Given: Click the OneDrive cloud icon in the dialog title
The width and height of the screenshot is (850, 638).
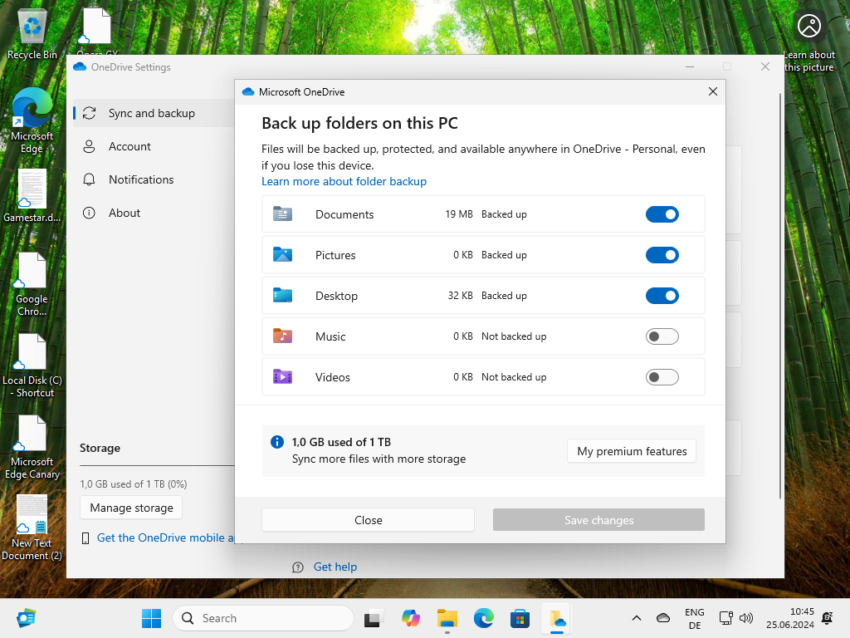Looking at the screenshot, I should (248, 91).
